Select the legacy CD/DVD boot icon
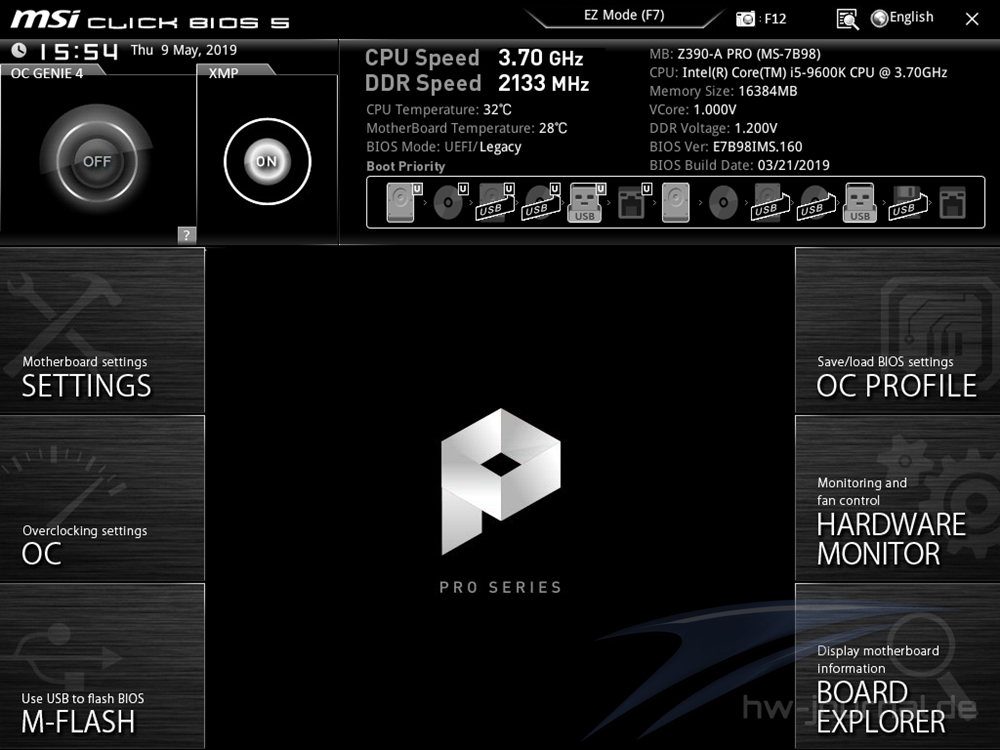 (x=723, y=203)
